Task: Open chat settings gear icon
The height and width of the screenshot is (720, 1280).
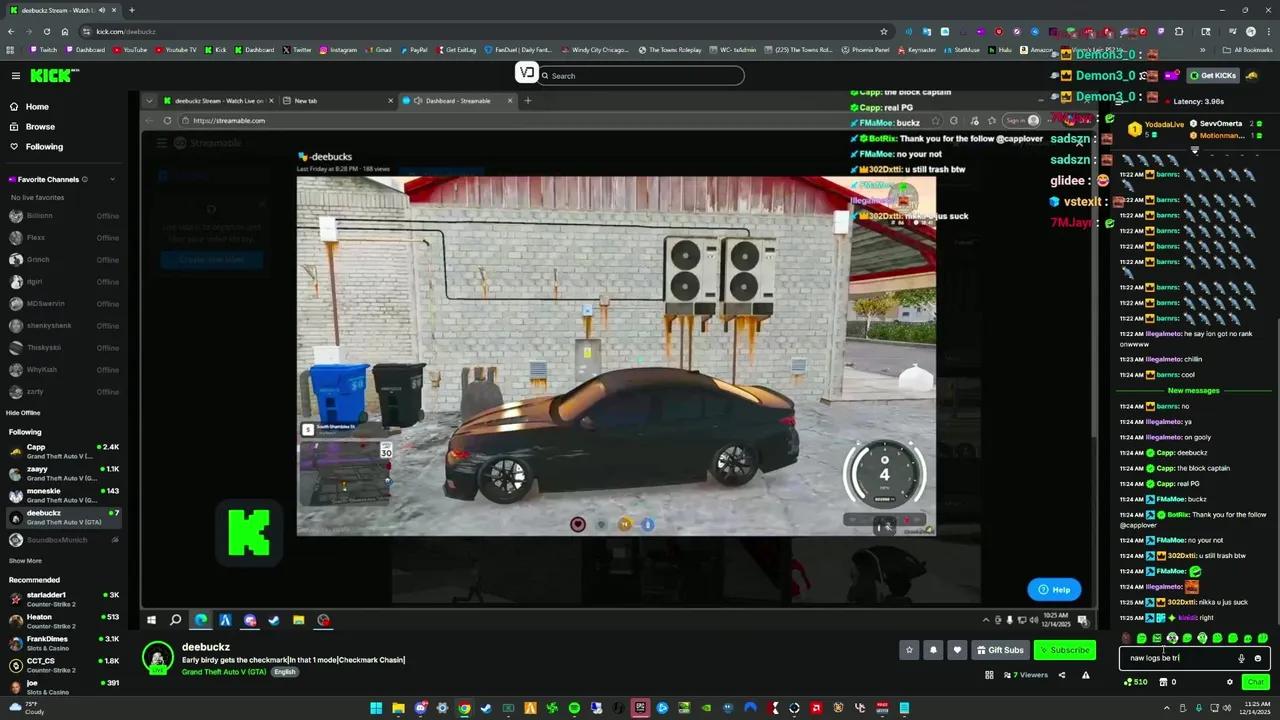Action: 1230,682
